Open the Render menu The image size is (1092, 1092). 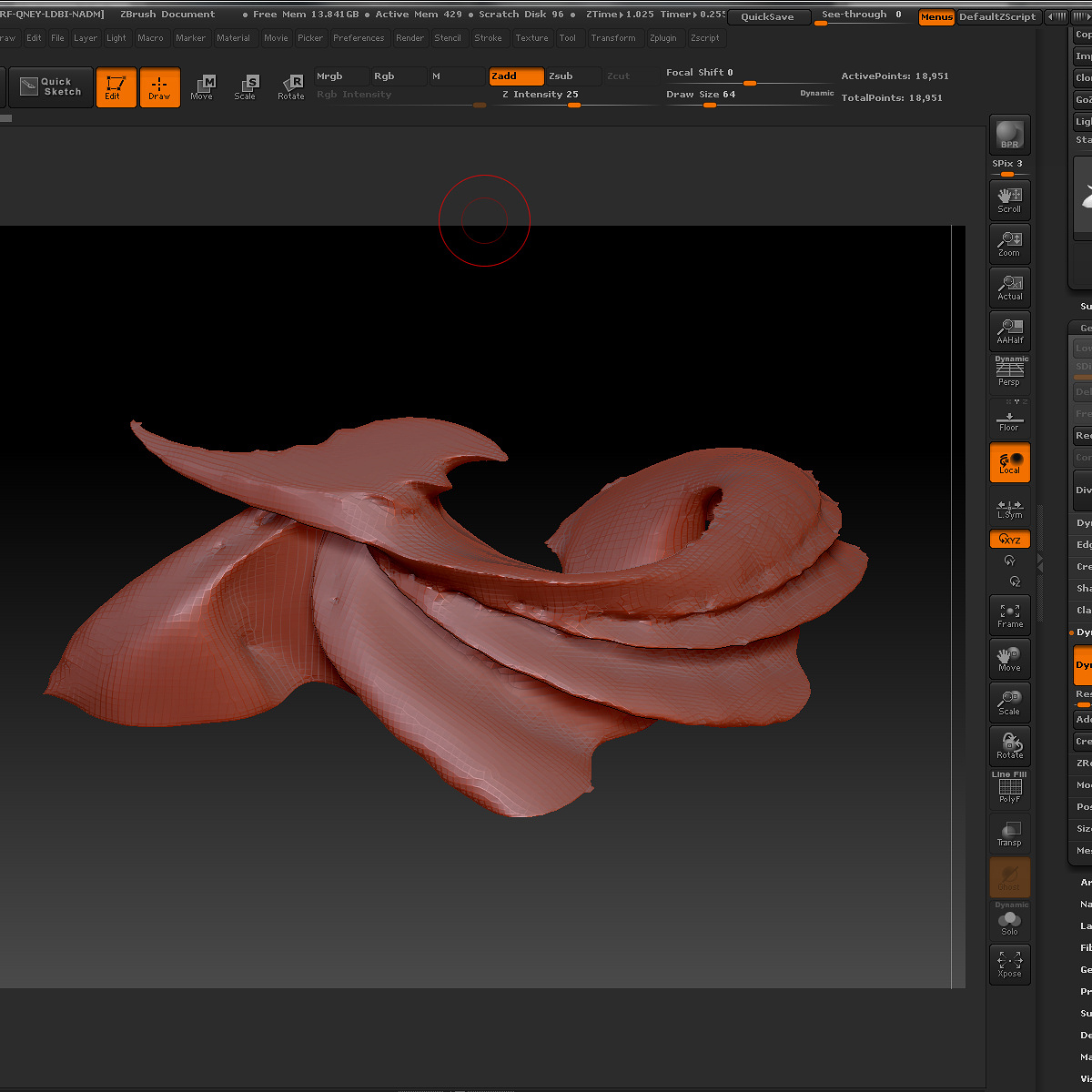point(410,38)
